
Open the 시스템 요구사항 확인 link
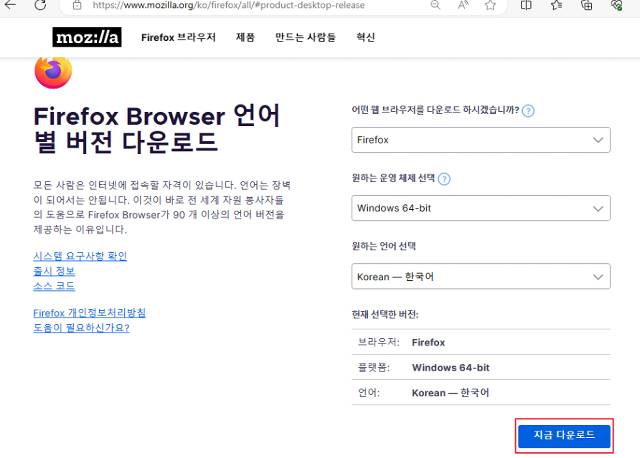pyautogui.click(x=80, y=256)
